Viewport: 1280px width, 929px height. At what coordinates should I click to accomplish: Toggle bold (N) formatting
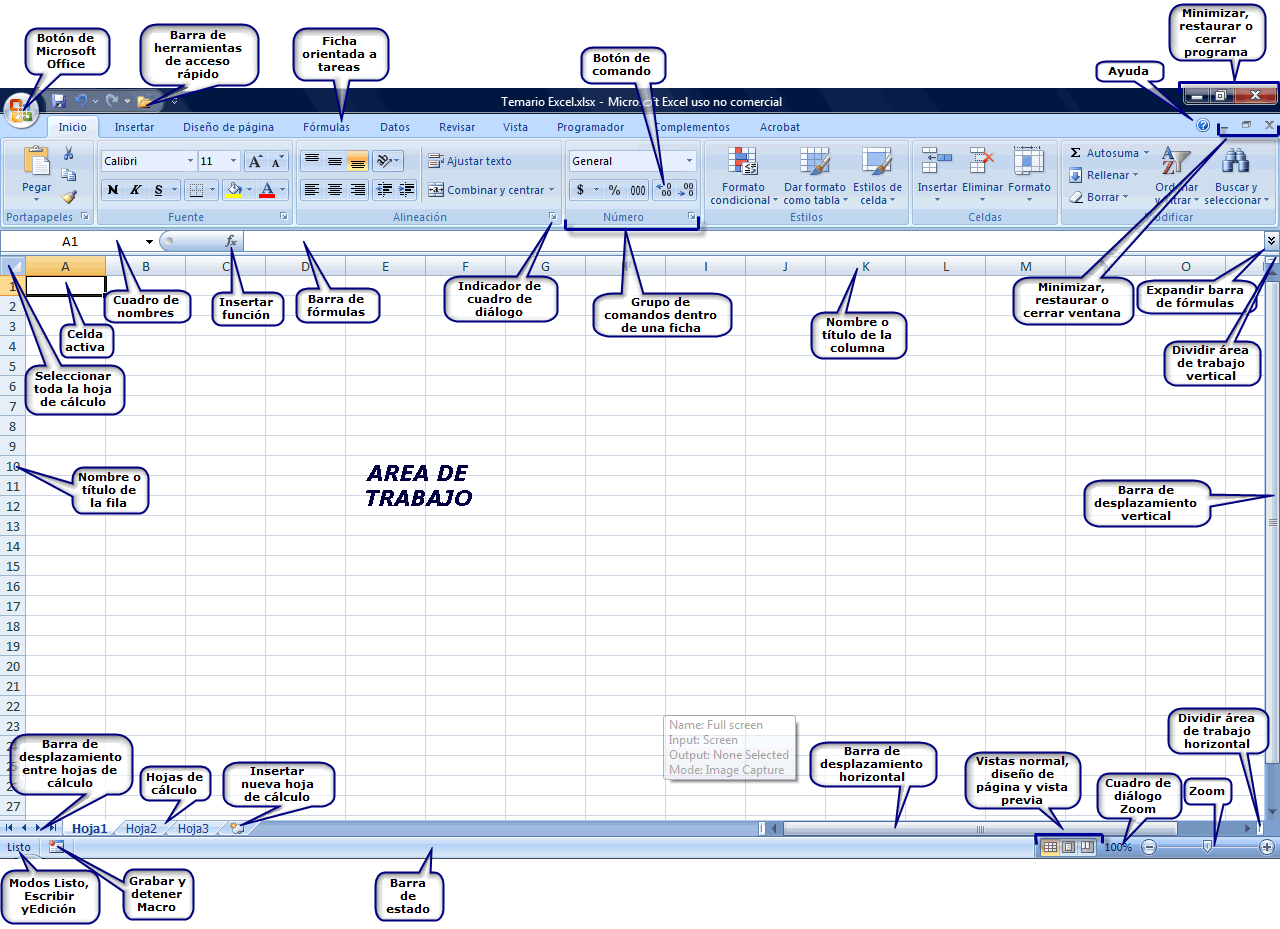(x=111, y=188)
